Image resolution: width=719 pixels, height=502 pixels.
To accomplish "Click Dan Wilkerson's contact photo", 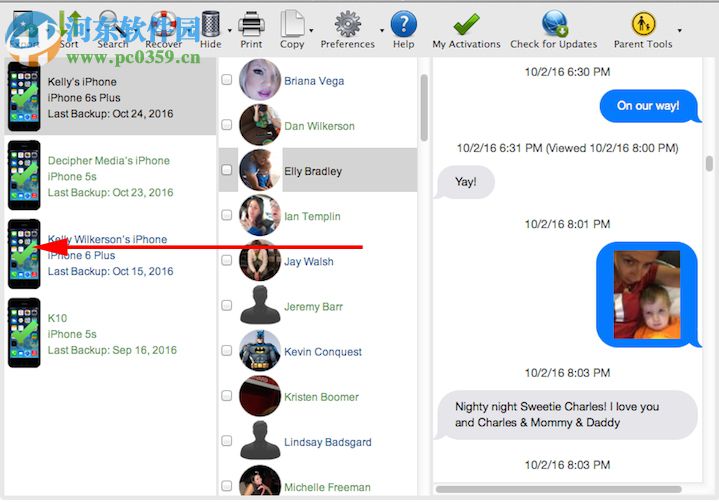I will pos(260,125).
